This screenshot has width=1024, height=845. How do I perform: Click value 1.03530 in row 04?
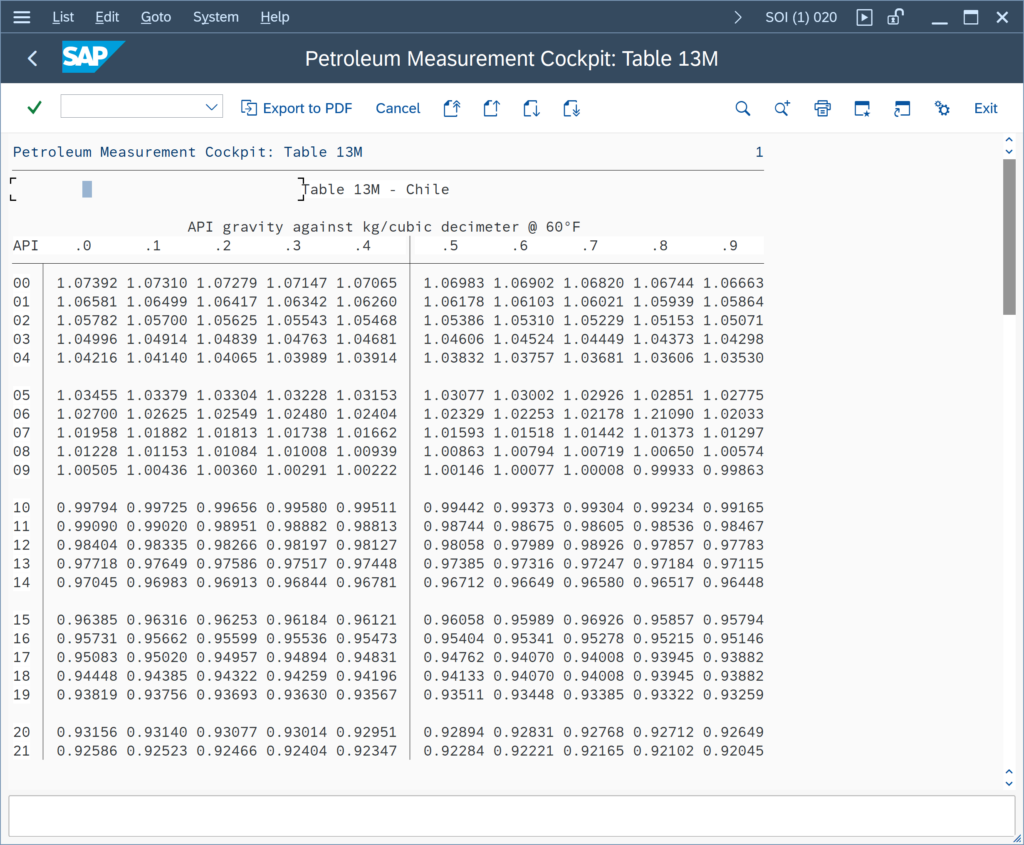tap(733, 358)
